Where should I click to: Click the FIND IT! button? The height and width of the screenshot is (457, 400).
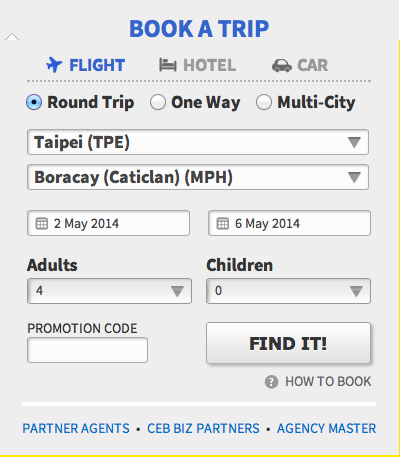288,343
